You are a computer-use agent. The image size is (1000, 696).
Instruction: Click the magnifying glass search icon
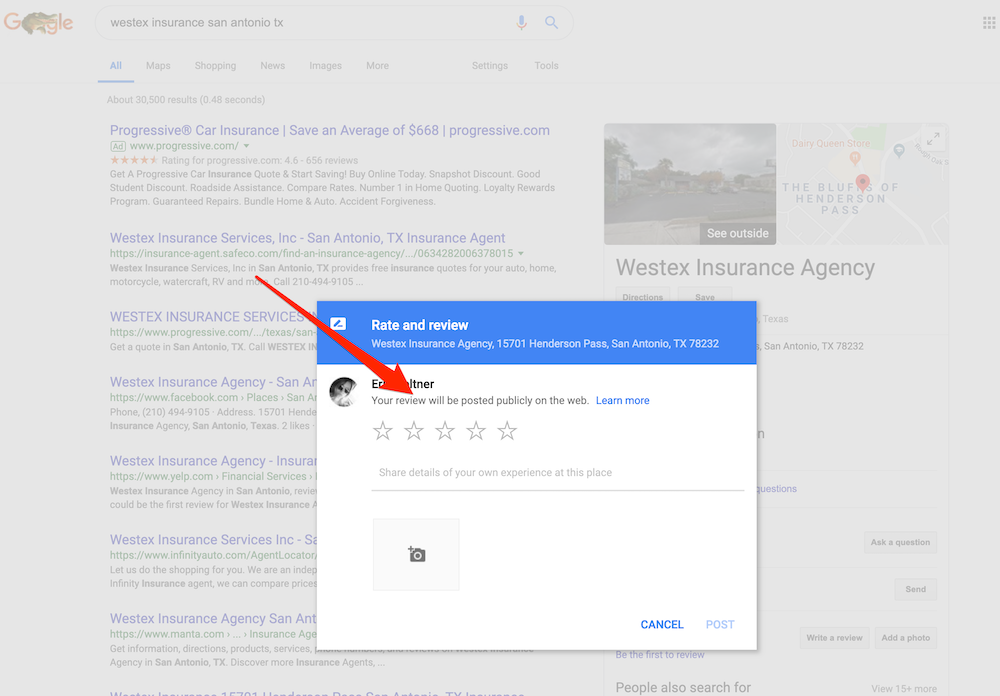[x=552, y=23]
